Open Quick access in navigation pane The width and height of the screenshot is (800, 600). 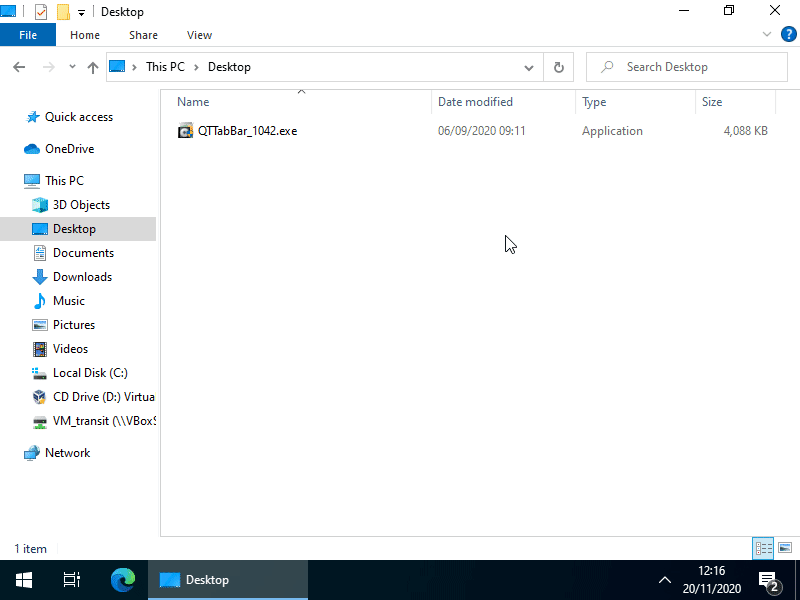[79, 117]
